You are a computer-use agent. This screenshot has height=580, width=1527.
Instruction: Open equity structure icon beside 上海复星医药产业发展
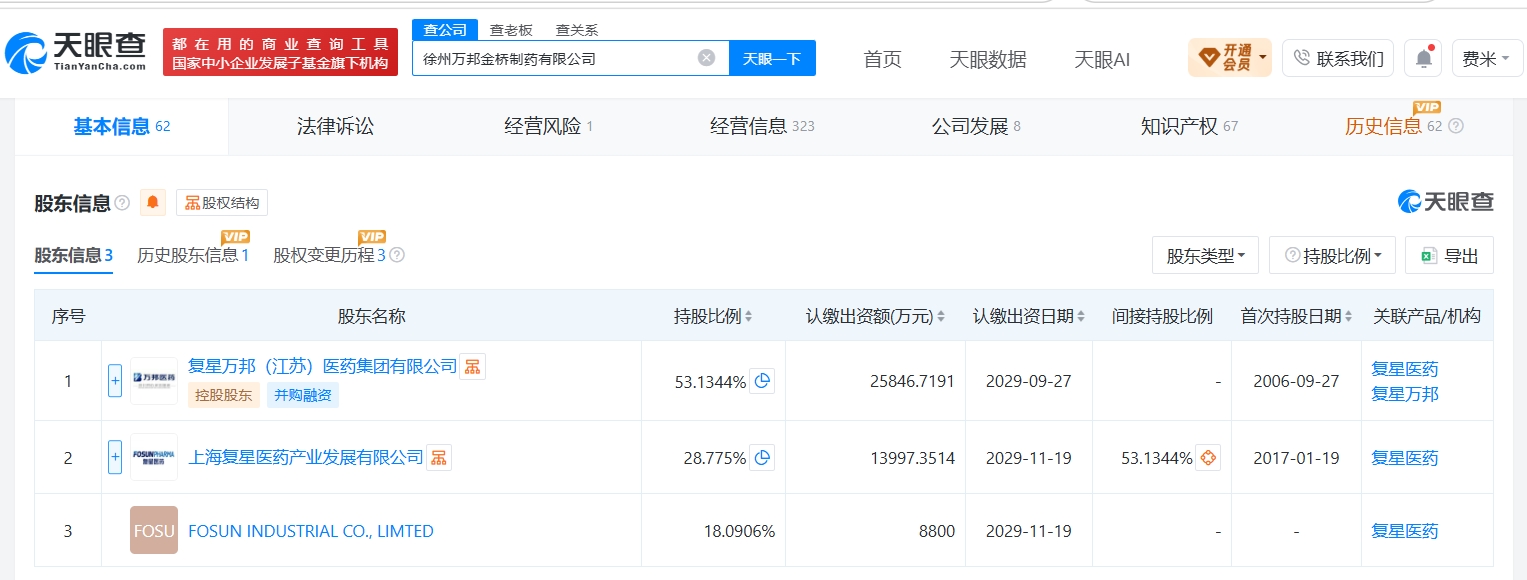click(x=439, y=458)
